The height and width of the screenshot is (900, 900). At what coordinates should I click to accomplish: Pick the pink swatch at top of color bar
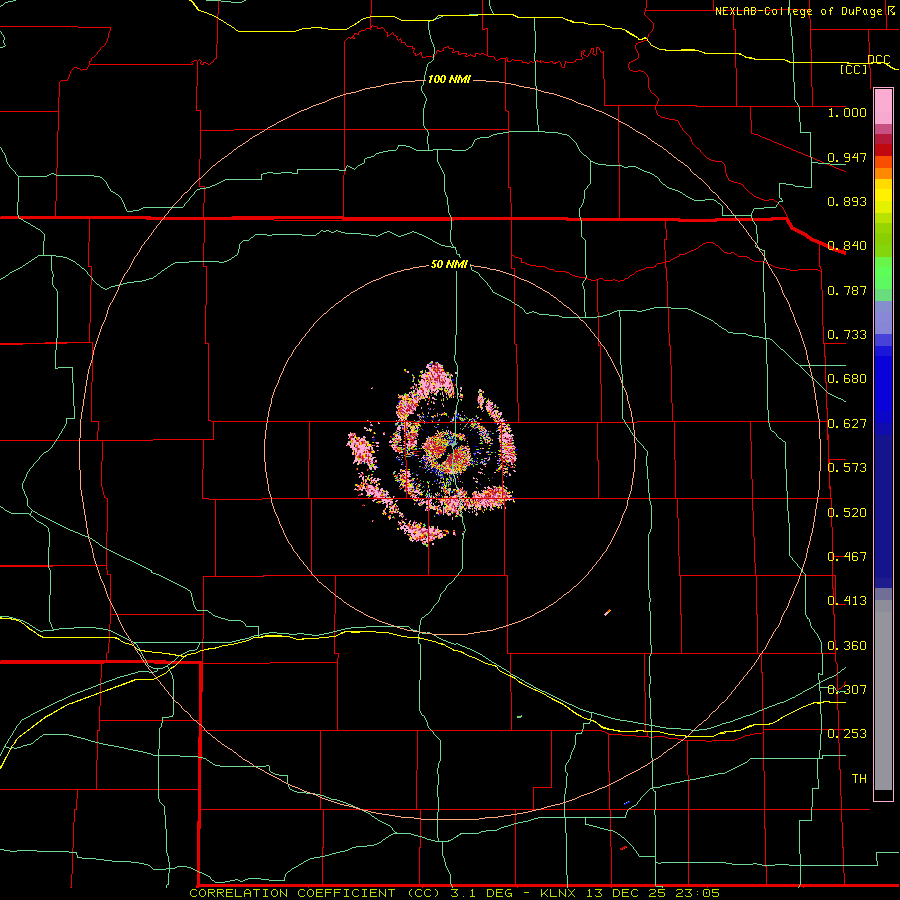click(883, 107)
